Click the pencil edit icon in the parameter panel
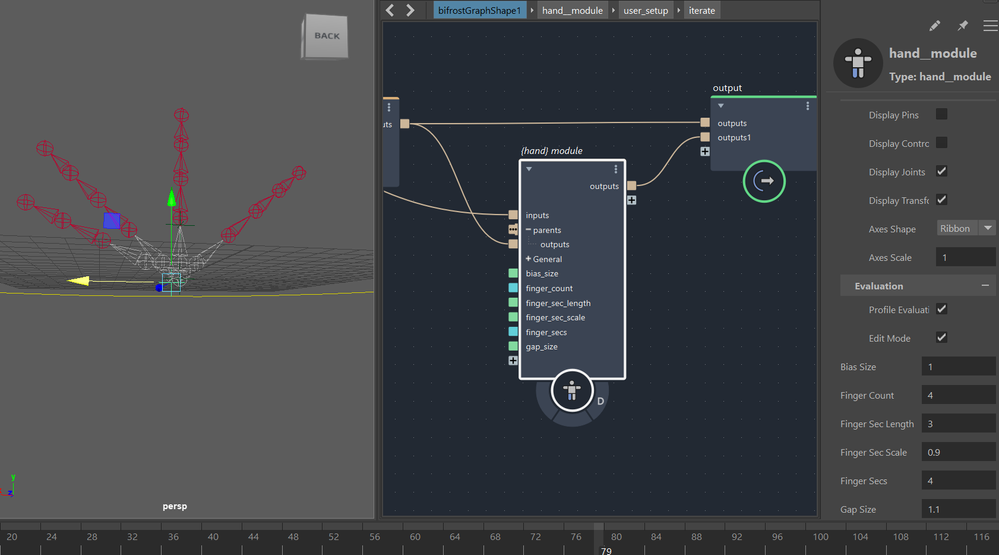 pyautogui.click(x=935, y=26)
